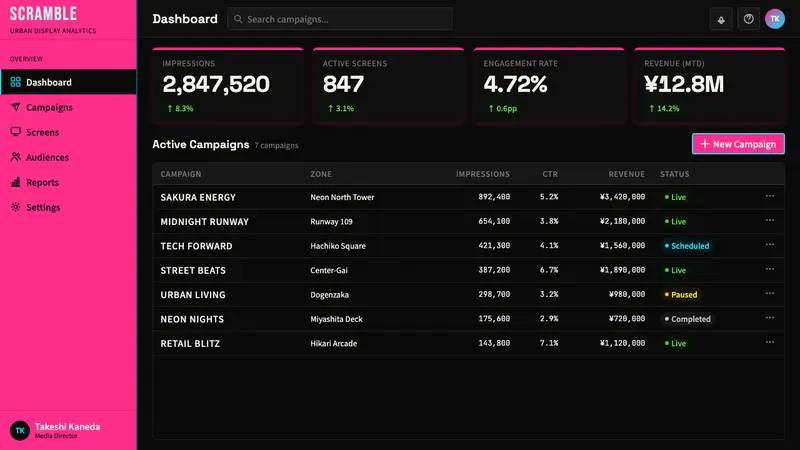Click the Miyashita Deck zone
This screenshot has width=800, height=450.
click(x=336, y=319)
